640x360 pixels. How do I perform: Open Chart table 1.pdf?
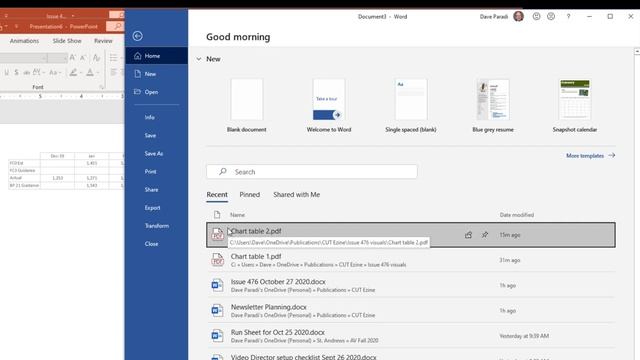pos(411,260)
